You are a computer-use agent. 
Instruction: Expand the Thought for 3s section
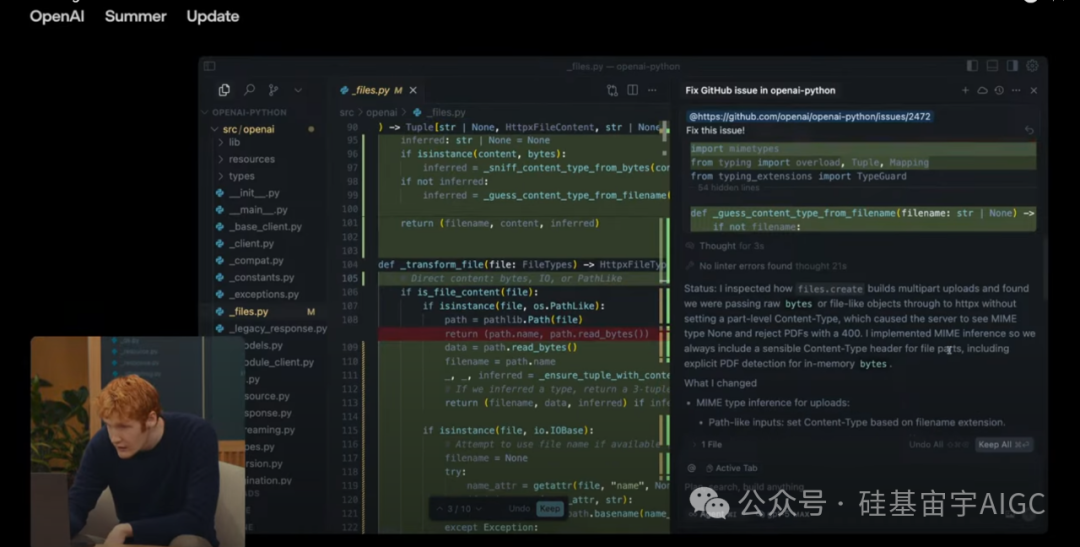pos(731,246)
